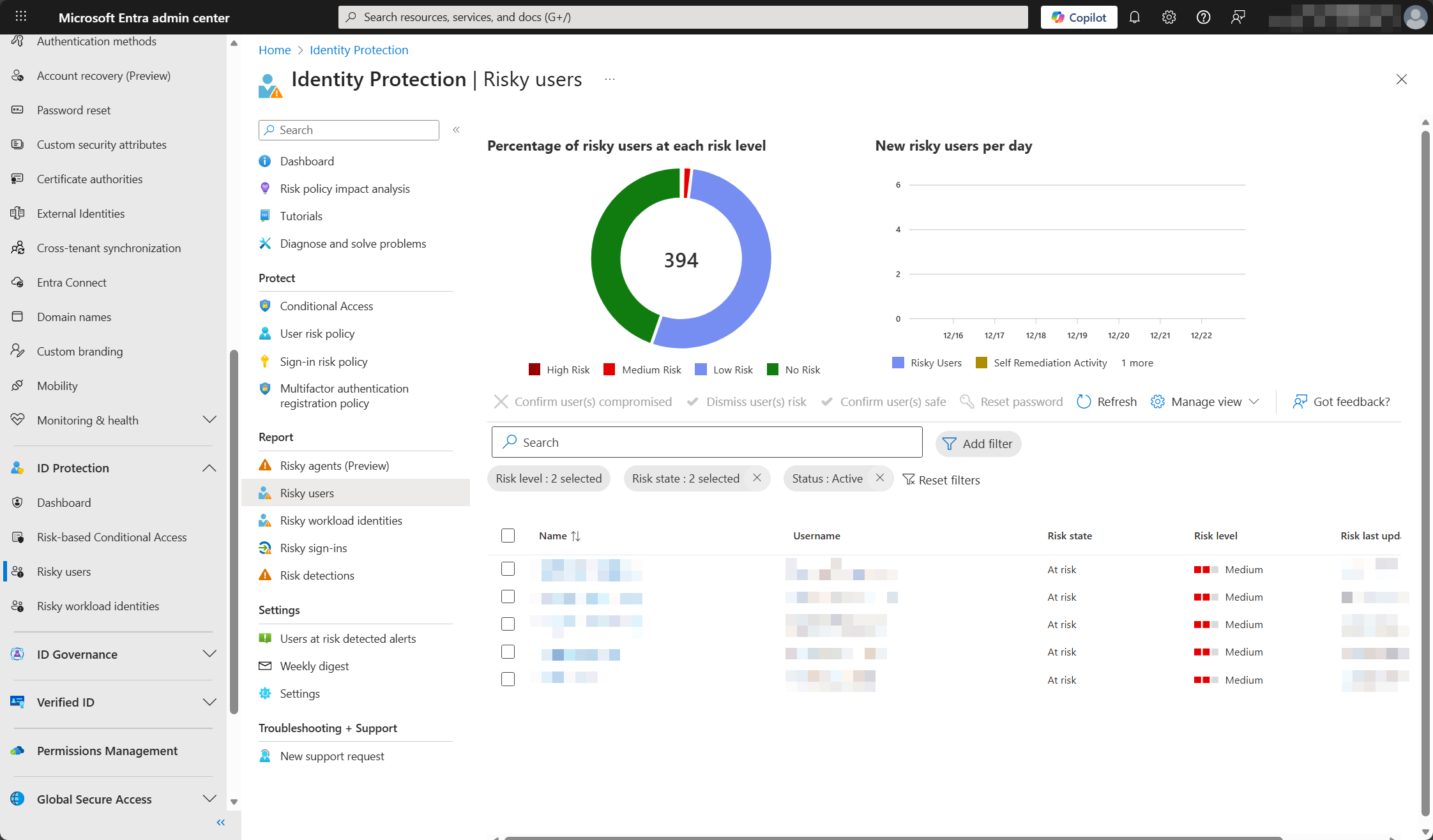
Task: Click the help question mark icon
Action: tap(1203, 17)
